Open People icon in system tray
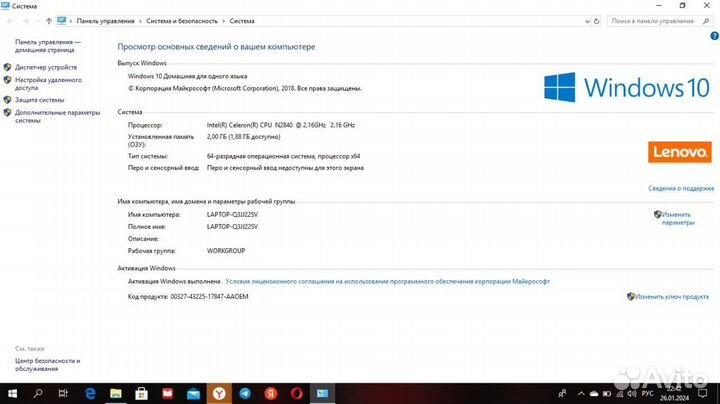This screenshot has width=720, height=404. click(562, 393)
